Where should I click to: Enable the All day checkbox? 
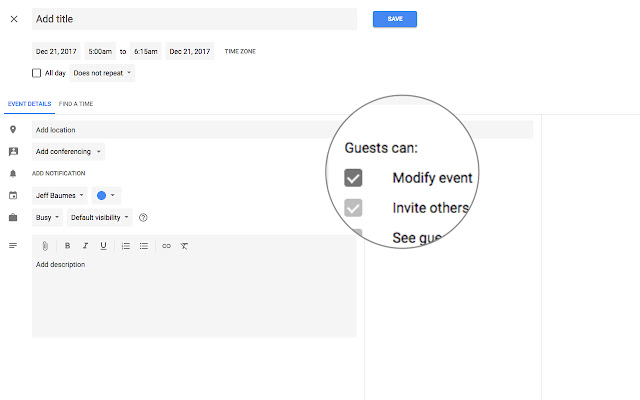pos(36,73)
